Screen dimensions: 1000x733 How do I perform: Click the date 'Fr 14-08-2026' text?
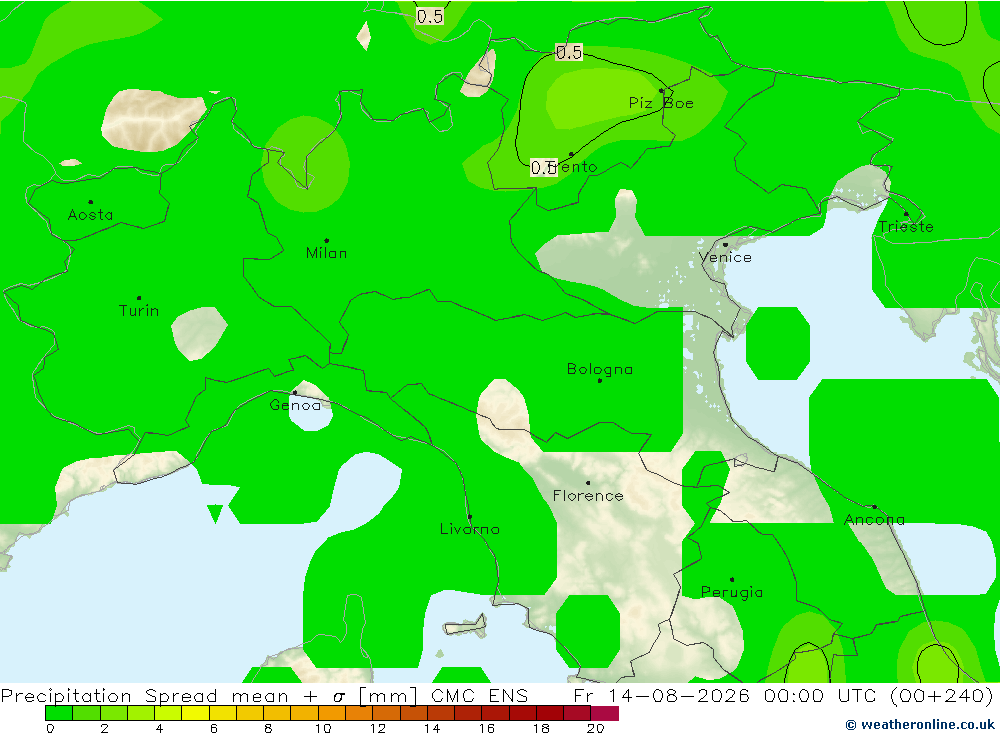click(x=661, y=695)
